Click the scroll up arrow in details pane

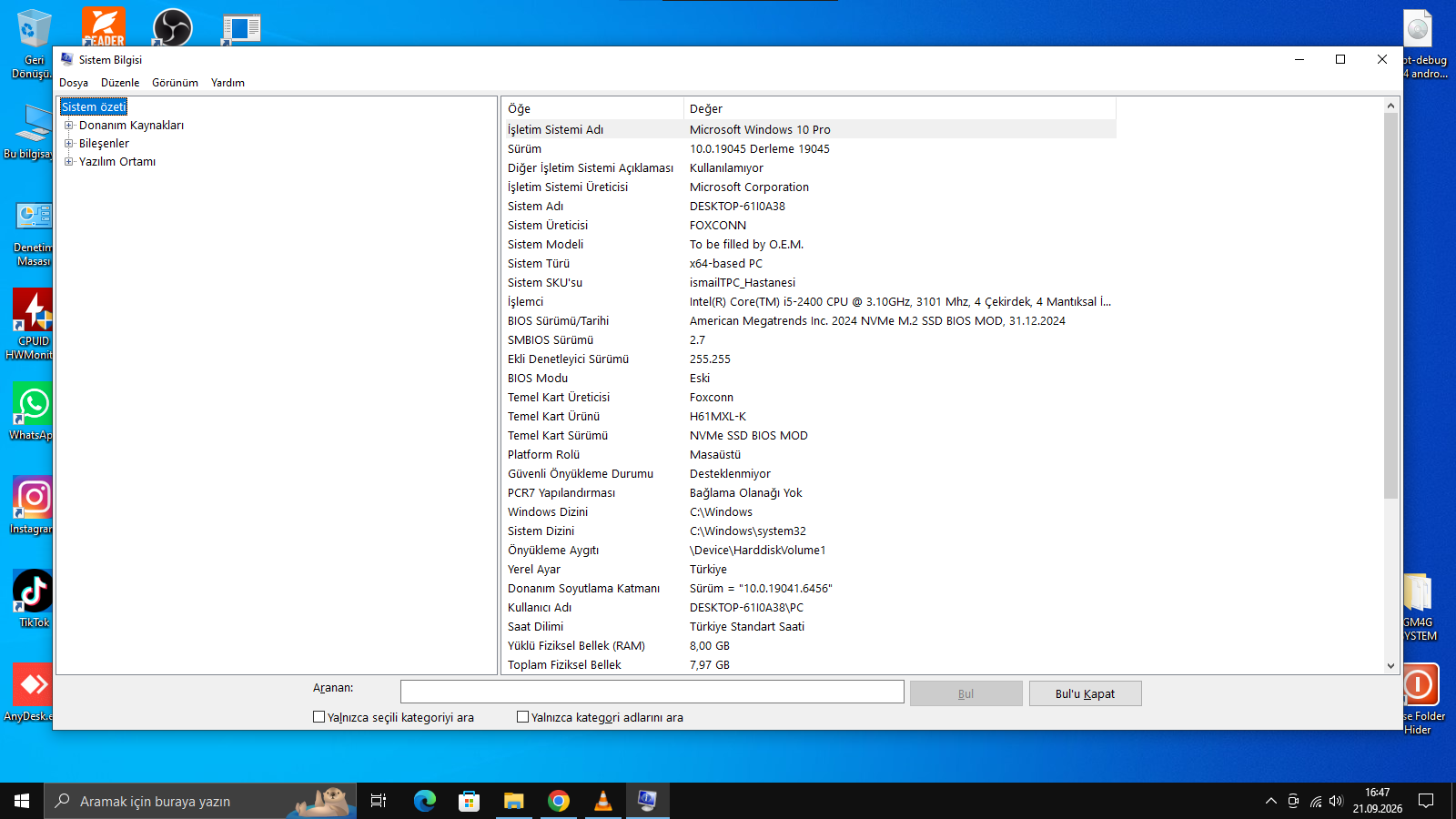coord(1390,106)
